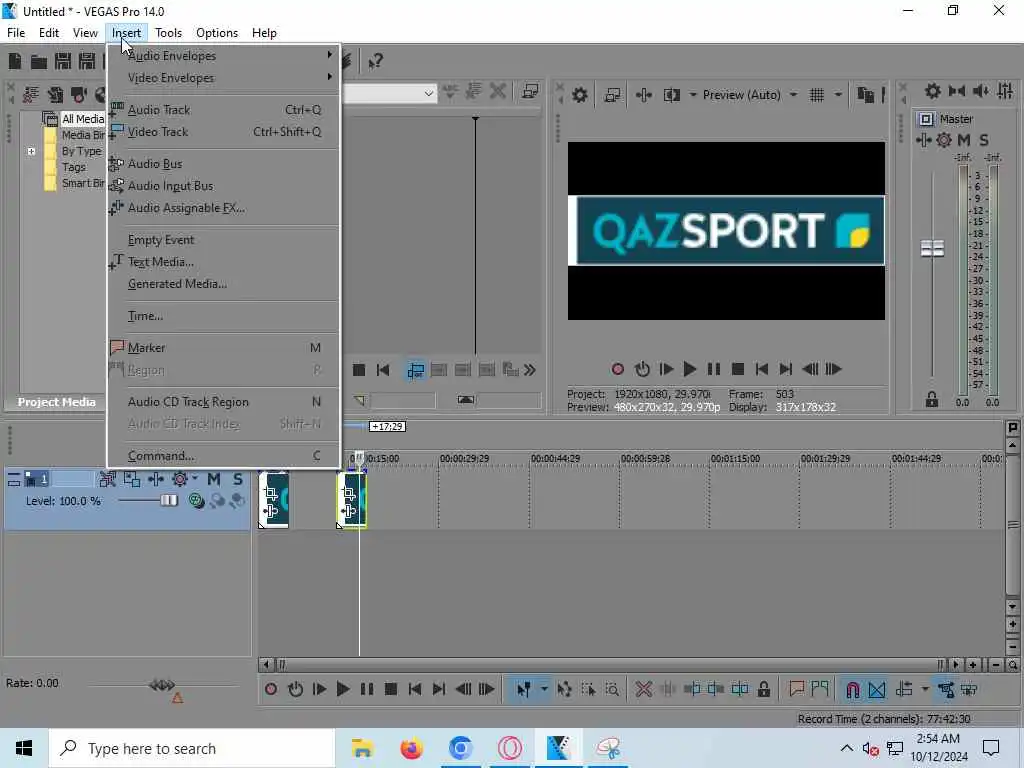
Task: Toggle Automatic Crossfades icon
Action: [x=877, y=689]
